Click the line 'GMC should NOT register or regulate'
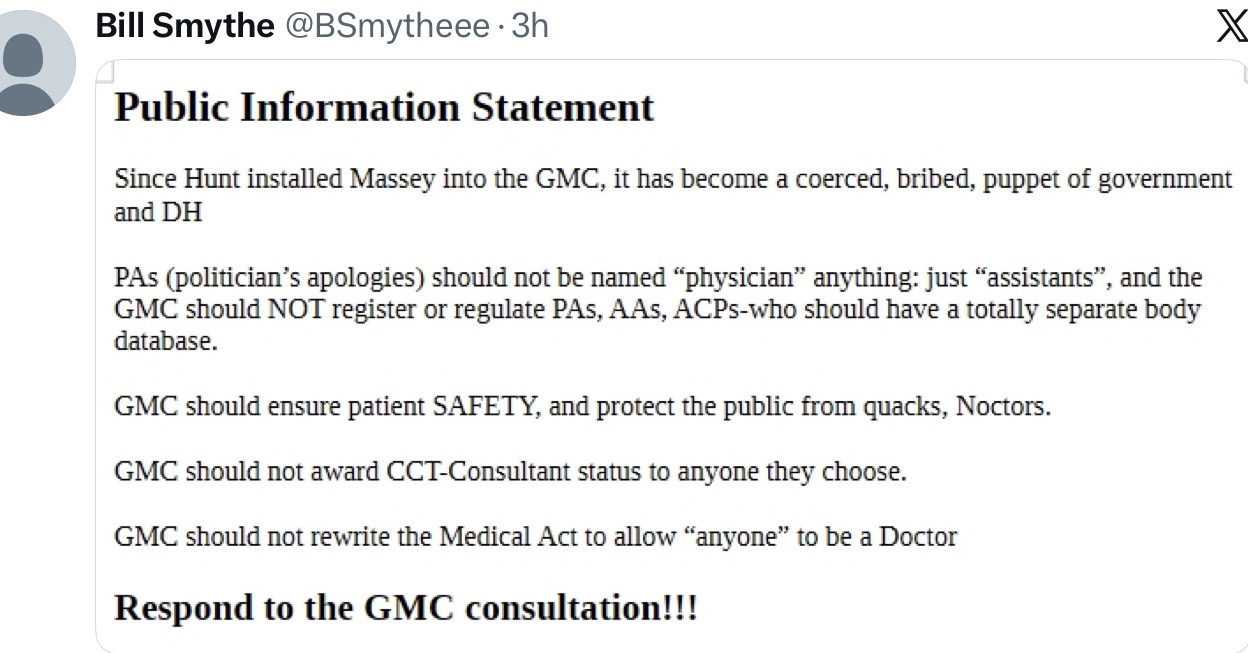 [657, 309]
